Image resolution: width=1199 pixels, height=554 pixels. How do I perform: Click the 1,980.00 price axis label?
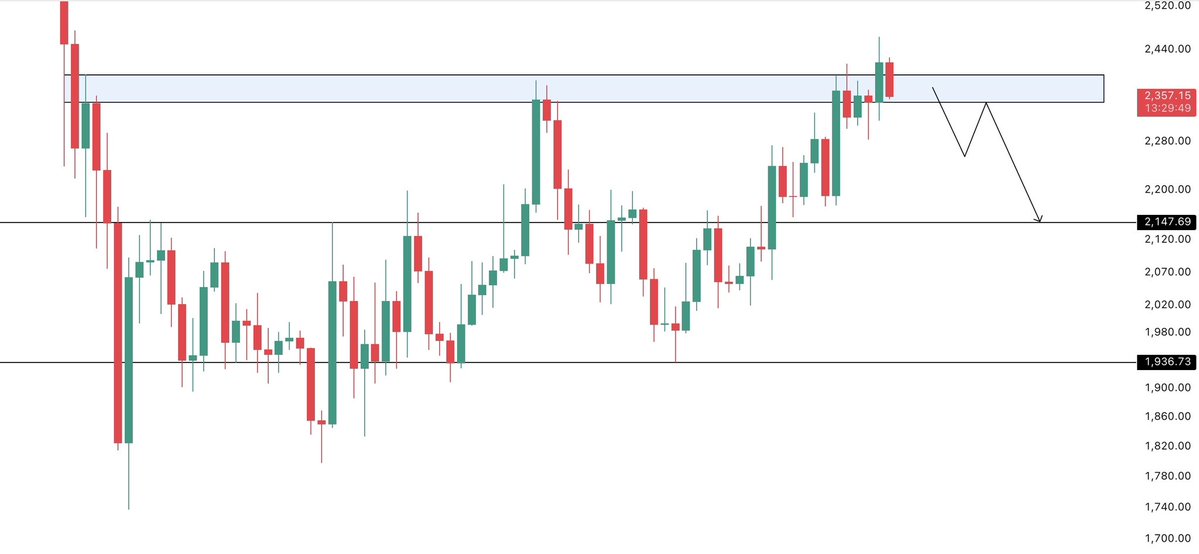(x=1167, y=333)
